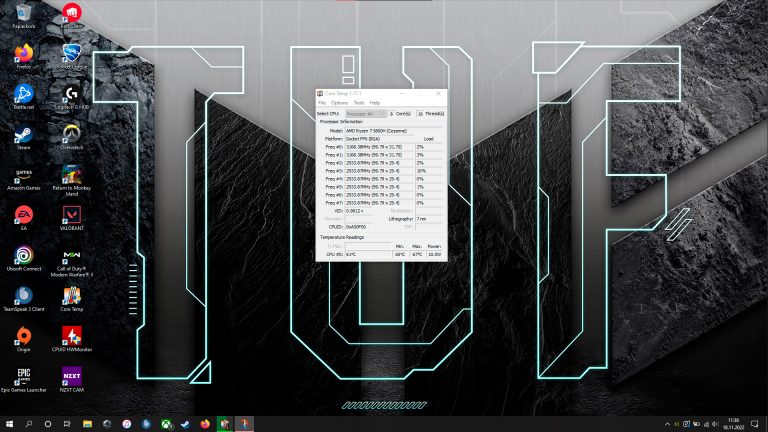This screenshot has height=432, width=768.
Task: Click the Origin desktop shortcut
Action: tap(23, 336)
